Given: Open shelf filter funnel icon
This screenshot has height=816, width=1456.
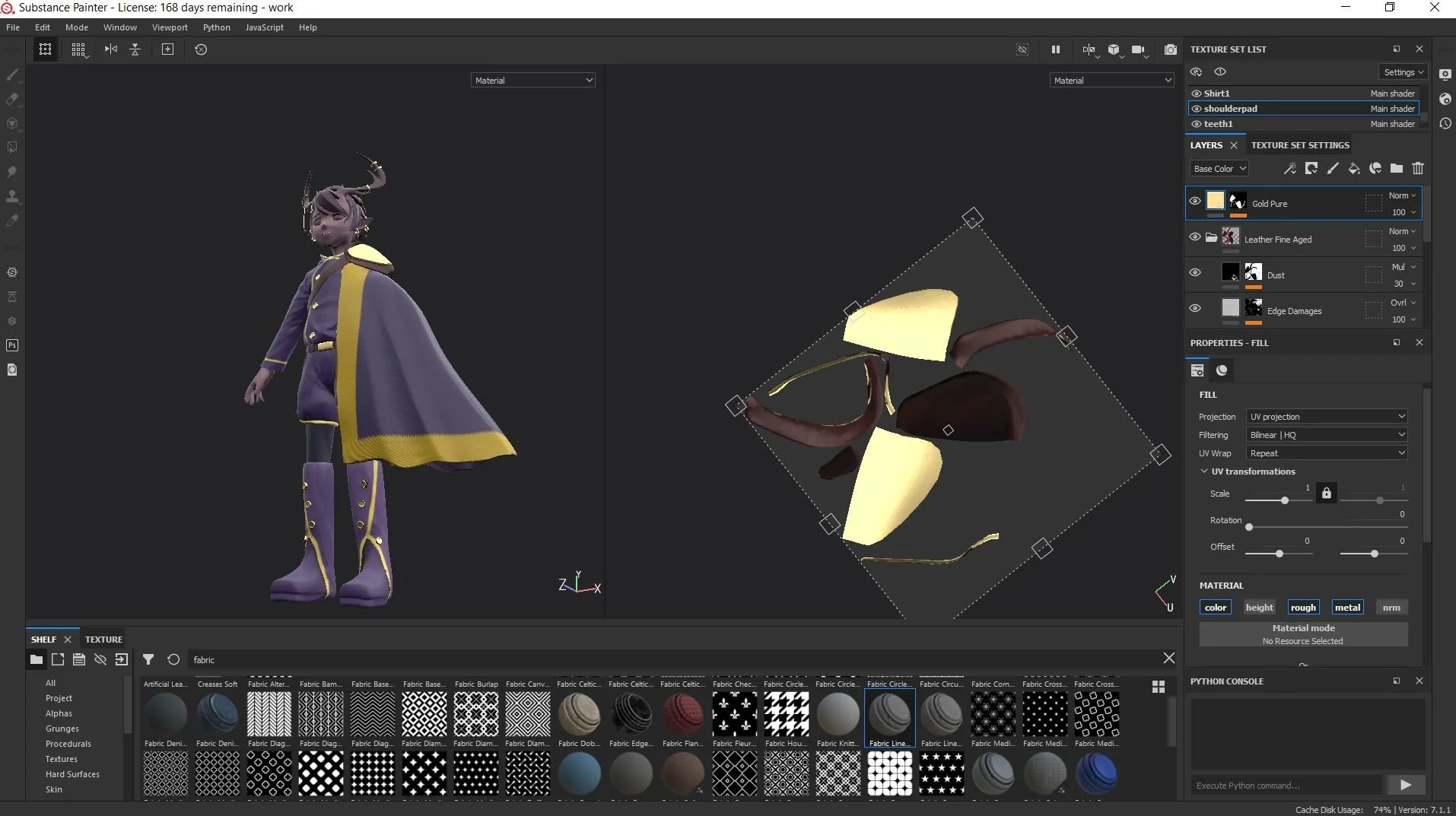Looking at the screenshot, I should coord(148,660).
